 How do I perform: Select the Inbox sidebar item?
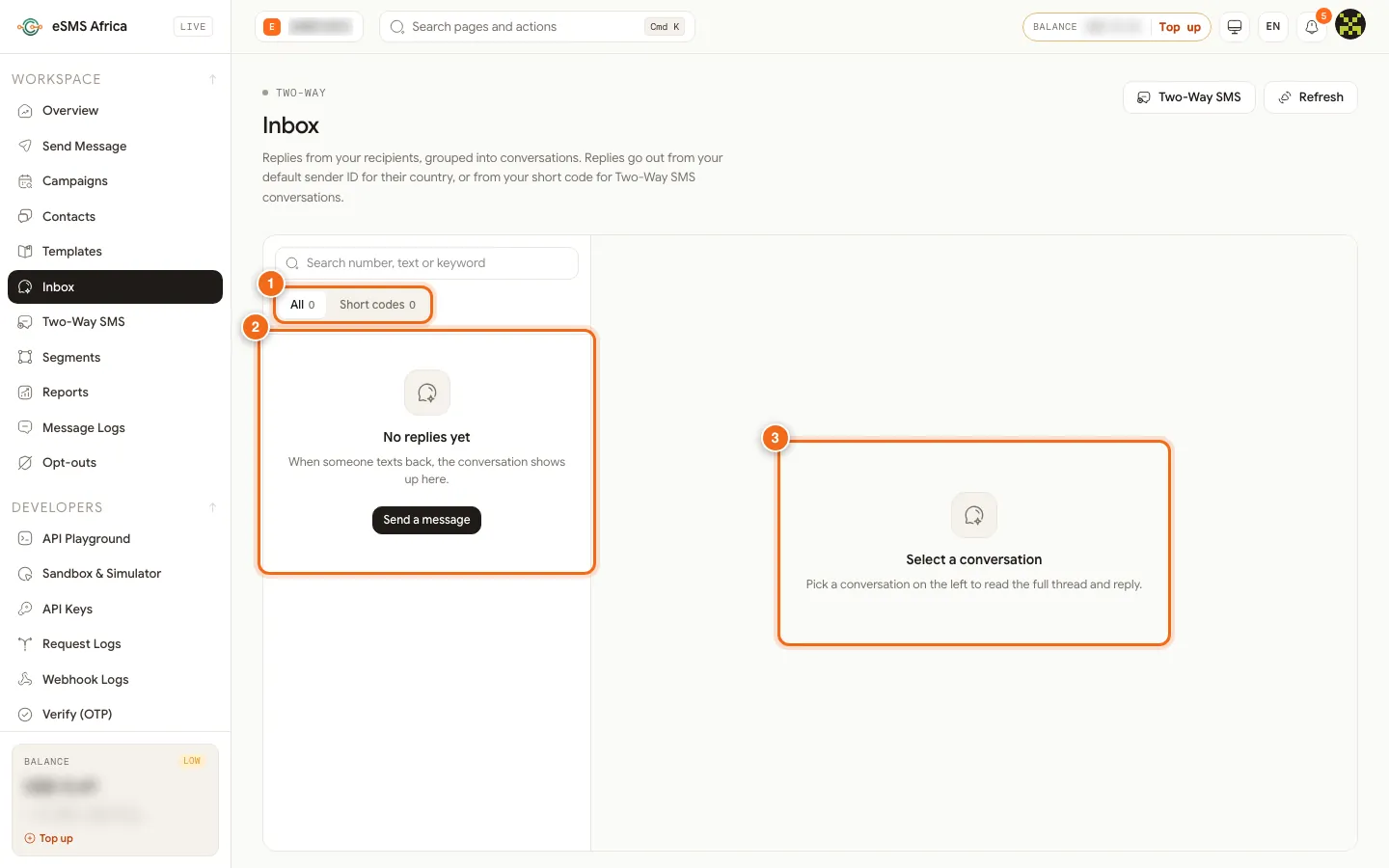115,287
